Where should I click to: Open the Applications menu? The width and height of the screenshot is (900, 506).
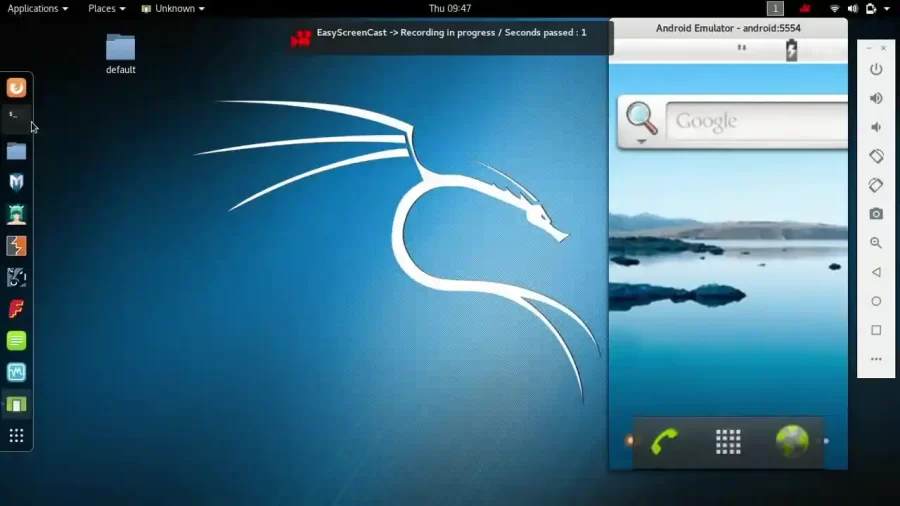[38, 8]
